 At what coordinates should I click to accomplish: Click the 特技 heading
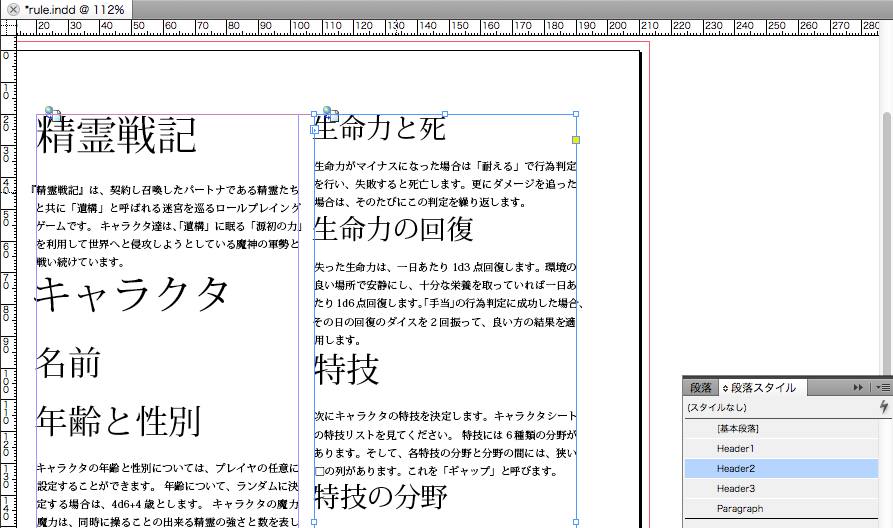(347, 369)
